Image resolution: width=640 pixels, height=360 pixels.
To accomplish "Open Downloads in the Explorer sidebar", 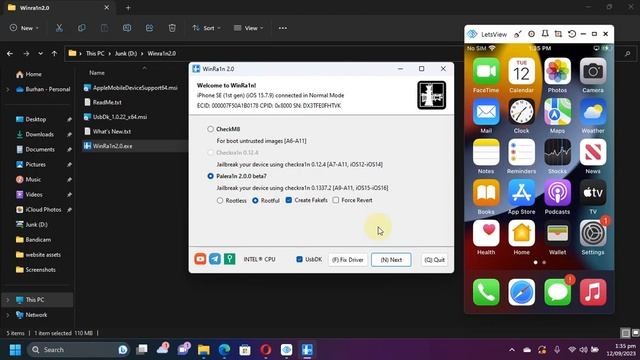I will point(39,134).
